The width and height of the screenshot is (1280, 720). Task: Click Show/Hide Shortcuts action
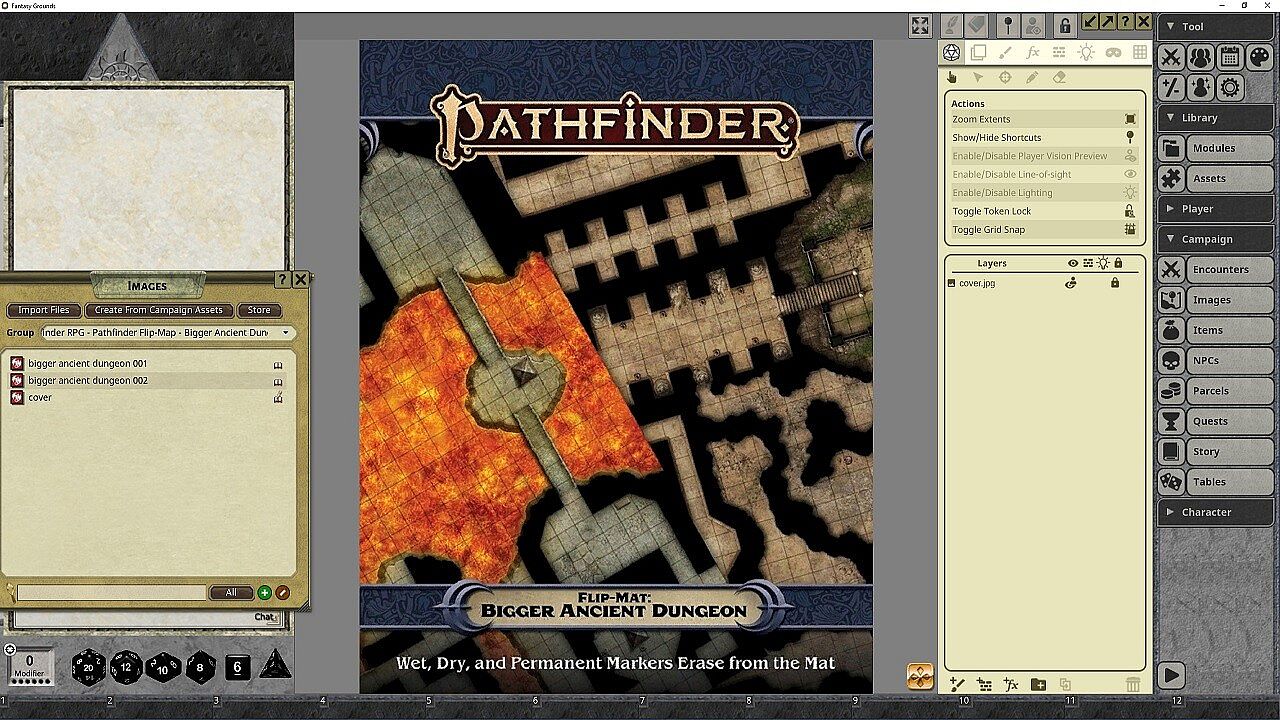(x=1044, y=138)
